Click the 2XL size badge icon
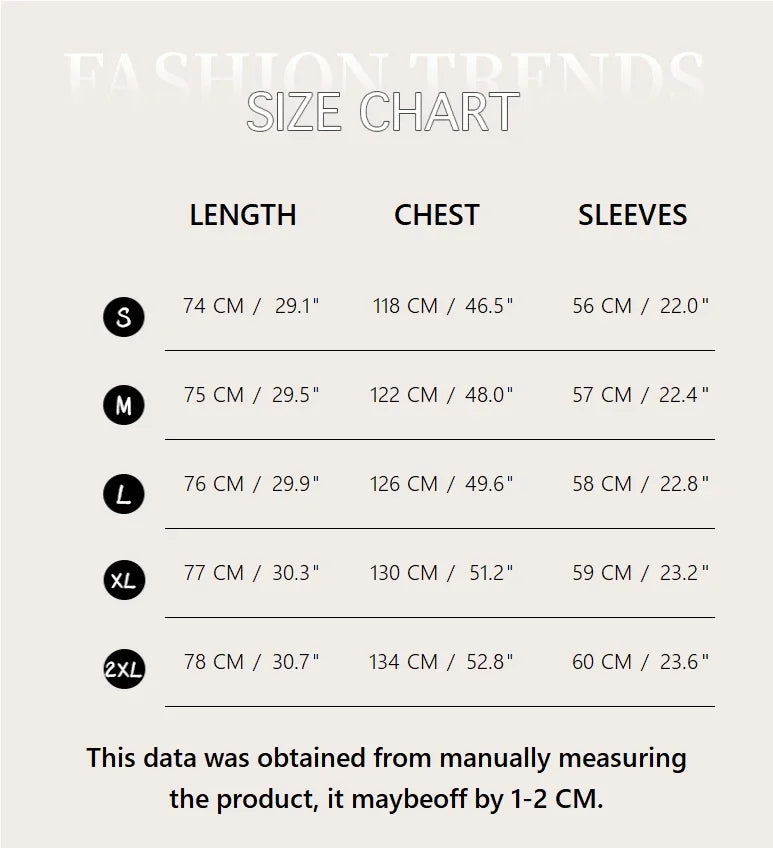This screenshot has height=848, width=773. pos(124,670)
